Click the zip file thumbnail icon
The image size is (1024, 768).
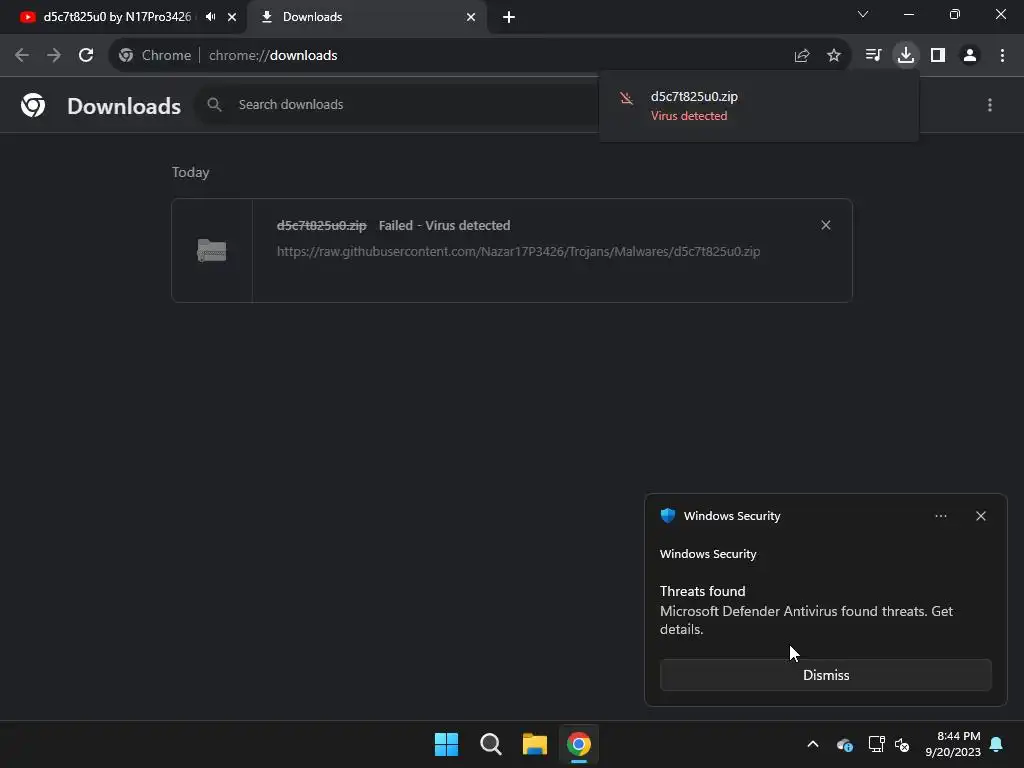click(x=212, y=251)
